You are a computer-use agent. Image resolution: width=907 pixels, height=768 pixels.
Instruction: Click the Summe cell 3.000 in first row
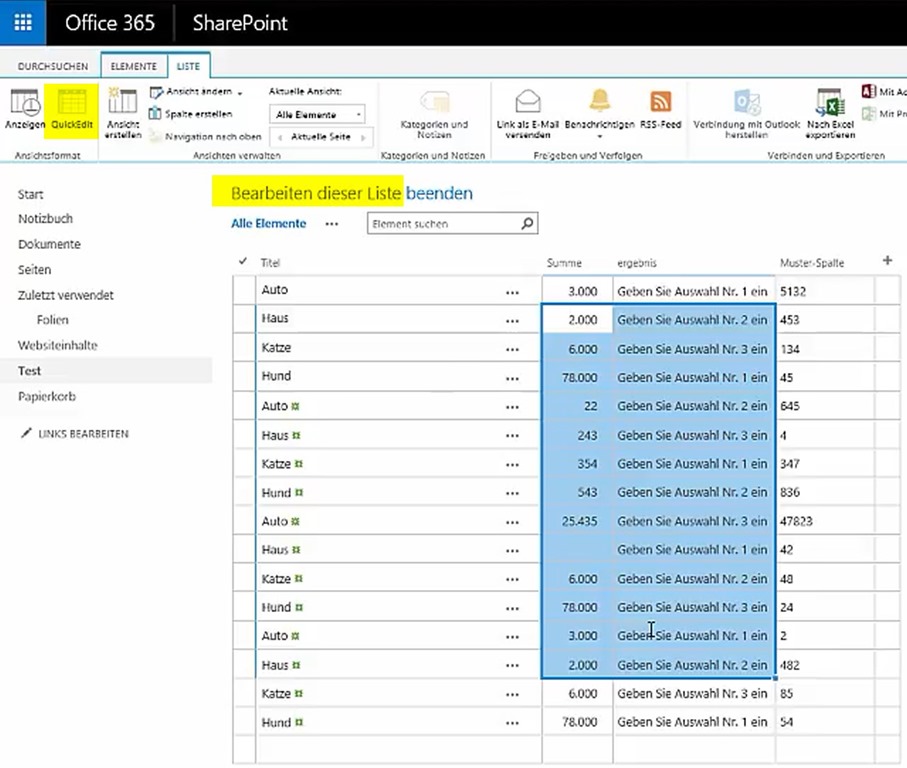[577, 290]
